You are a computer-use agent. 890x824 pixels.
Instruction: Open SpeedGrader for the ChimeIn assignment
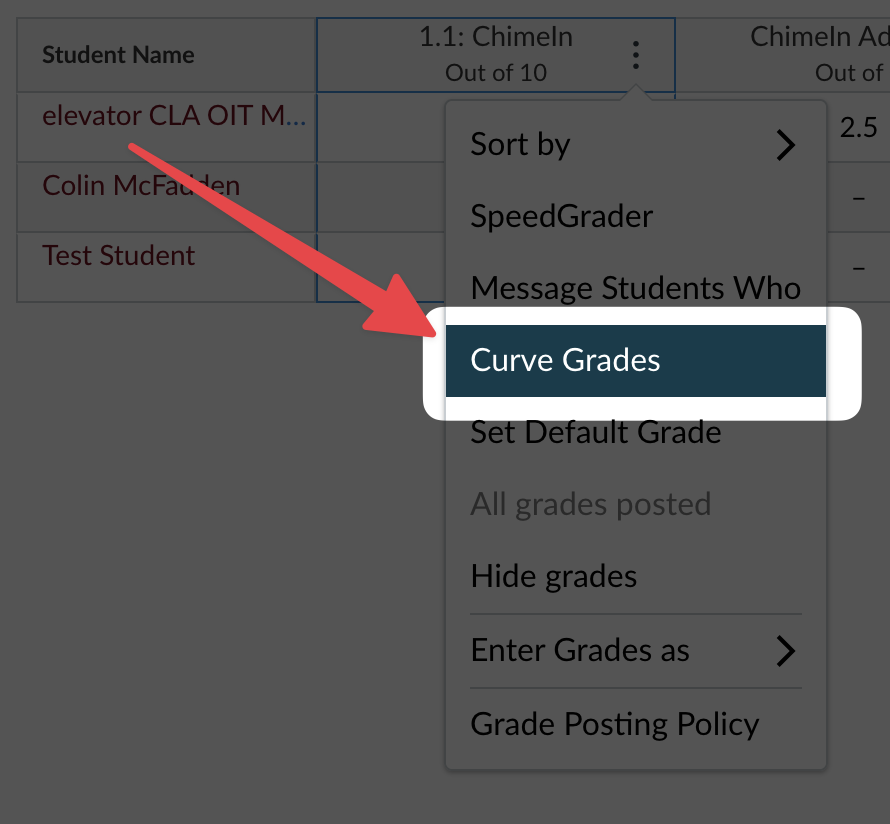pyautogui.click(x=561, y=216)
